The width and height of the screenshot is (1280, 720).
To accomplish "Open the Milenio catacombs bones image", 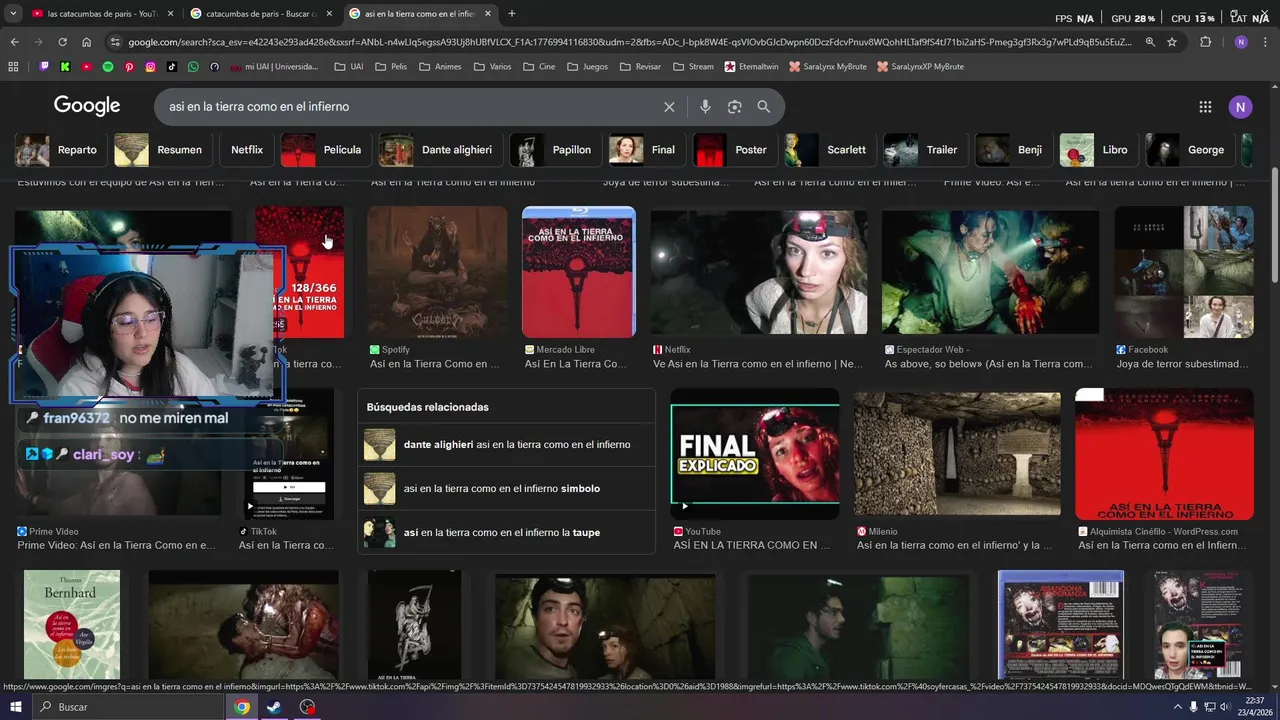I will (957, 454).
